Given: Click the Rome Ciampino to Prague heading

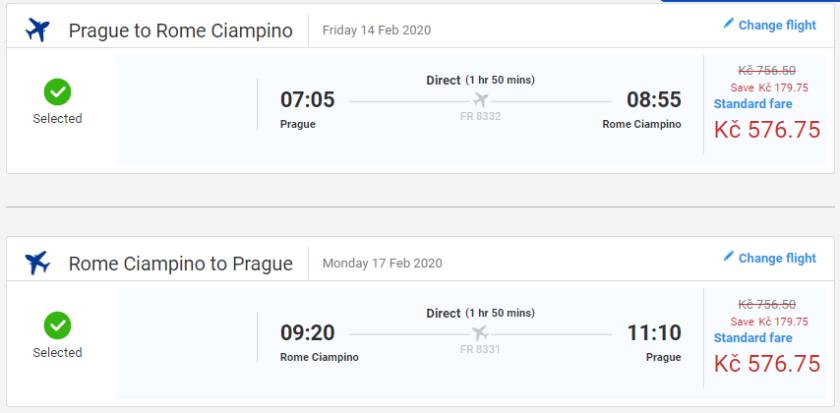Looking at the screenshot, I should pos(180,264).
